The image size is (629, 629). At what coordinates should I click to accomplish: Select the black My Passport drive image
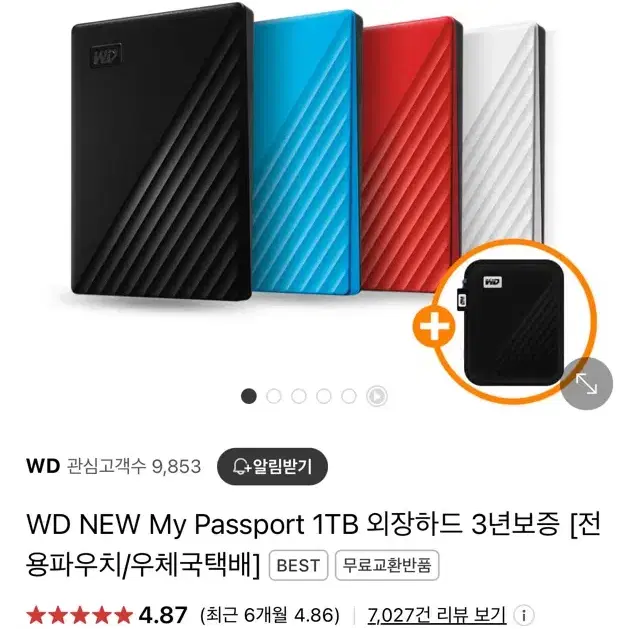coord(162,152)
